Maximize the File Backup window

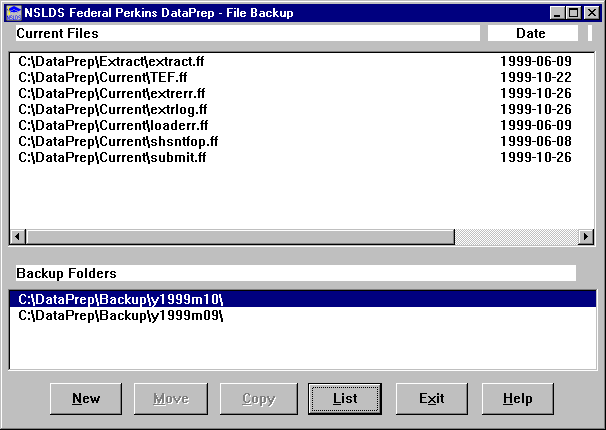pos(574,13)
